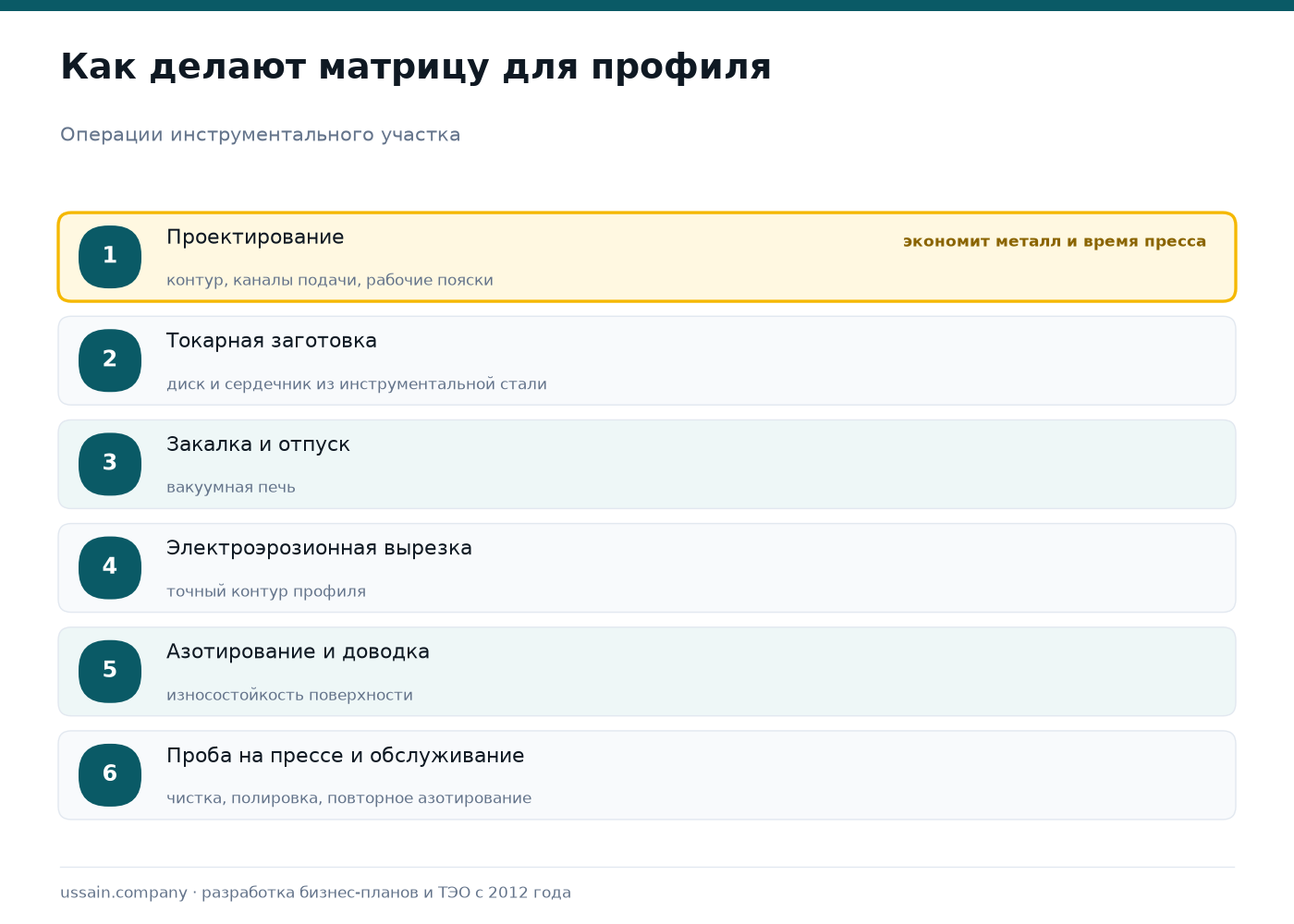Click "диск и сердечник из инструментальной стали"
Viewport: 1294px width, 924px height.
[x=357, y=384]
